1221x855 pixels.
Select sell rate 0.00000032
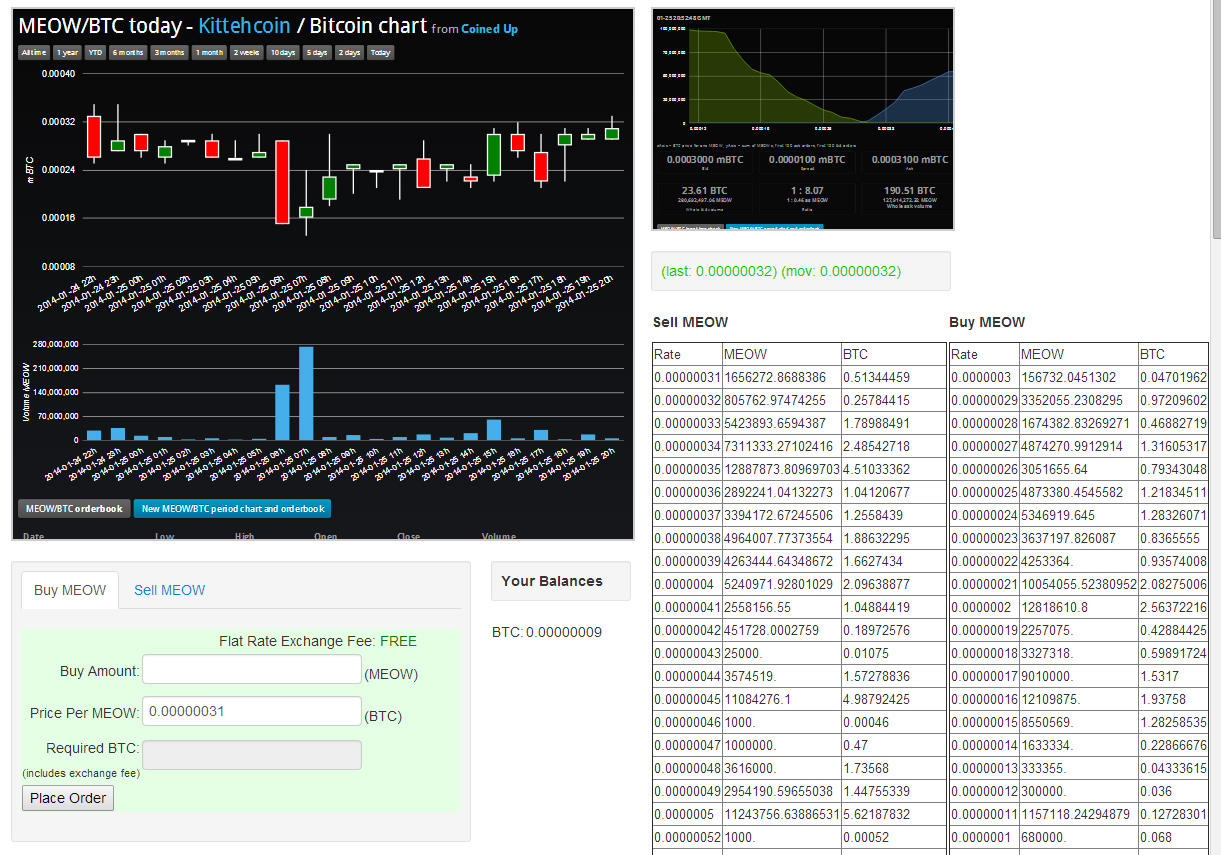687,400
